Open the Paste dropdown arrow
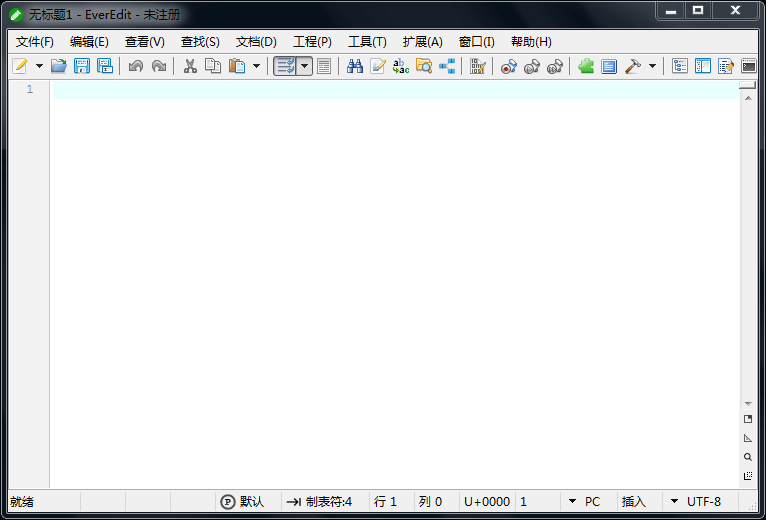This screenshot has height=520, width=766. tap(256, 66)
